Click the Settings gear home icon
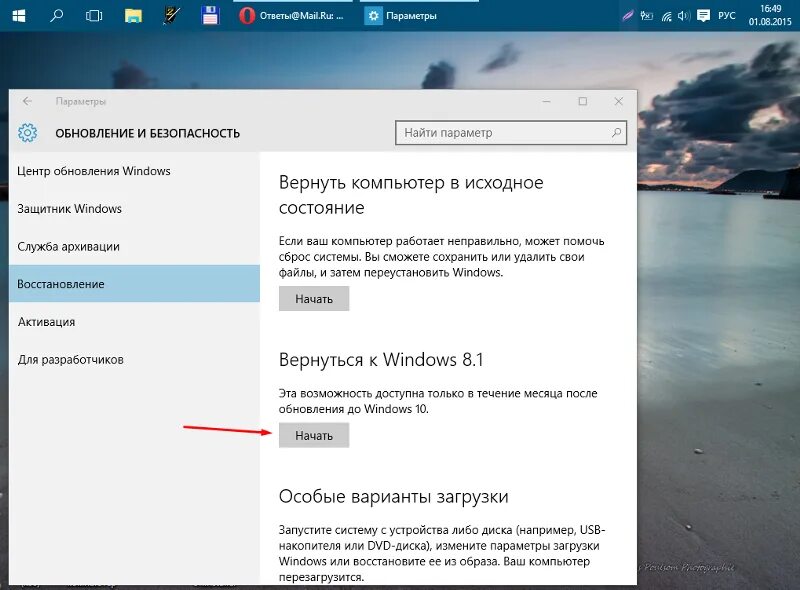 pos(28,133)
